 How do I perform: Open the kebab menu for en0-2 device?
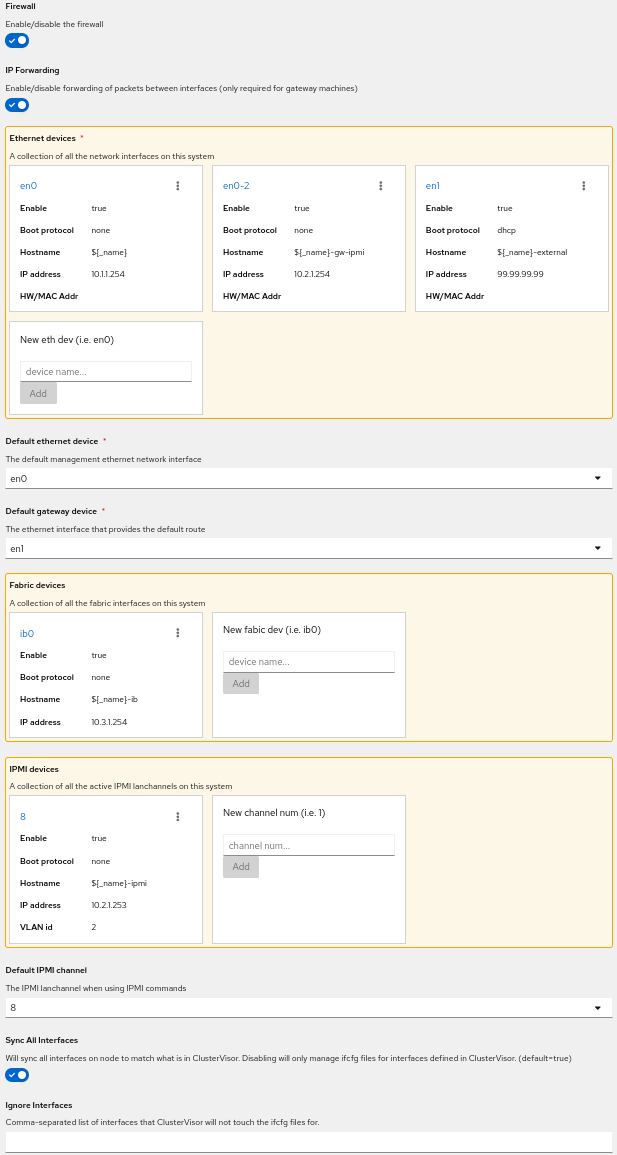(x=381, y=186)
